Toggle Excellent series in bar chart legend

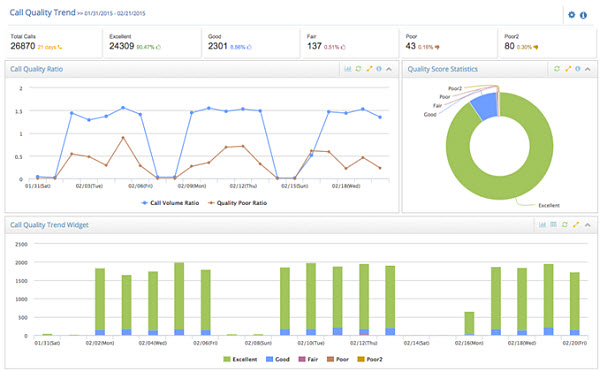tap(240, 359)
